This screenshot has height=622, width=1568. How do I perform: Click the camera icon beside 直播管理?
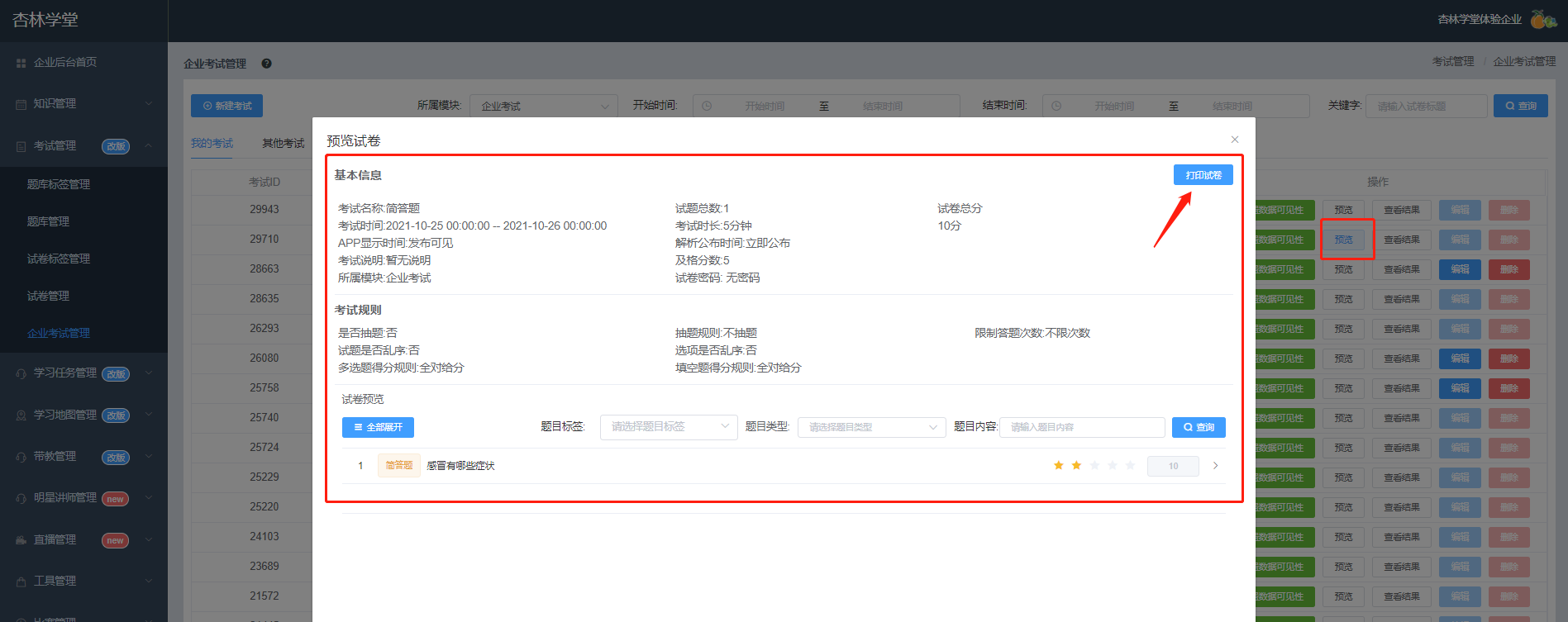[21, 540]
